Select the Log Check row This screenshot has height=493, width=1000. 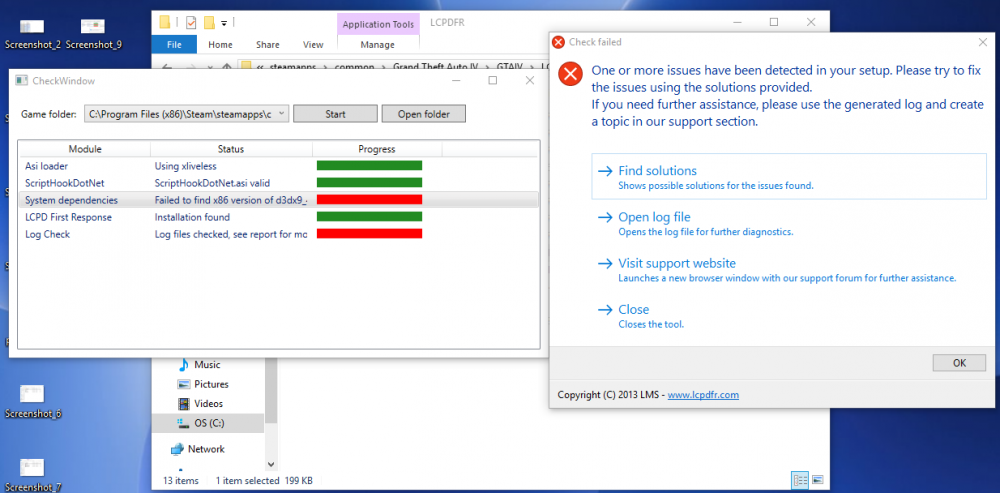tap(279, 234)
